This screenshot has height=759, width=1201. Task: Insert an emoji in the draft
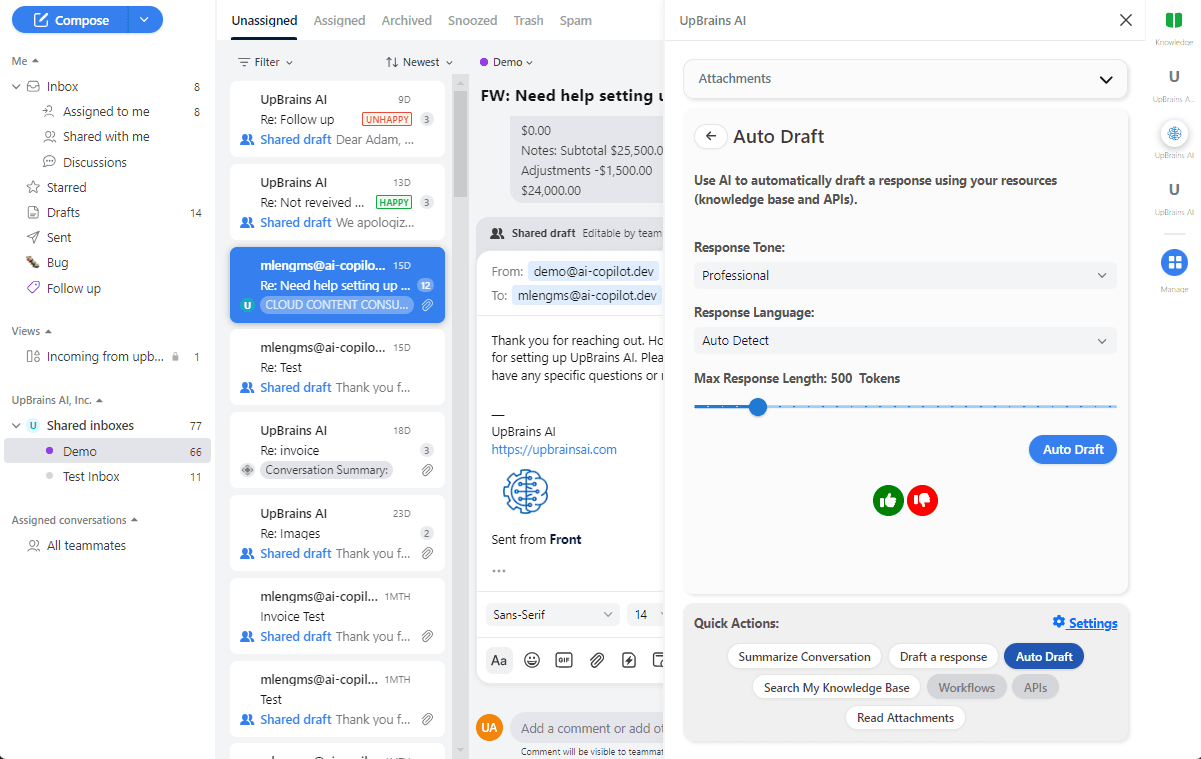pyautogui.click(x=532, y=660)
